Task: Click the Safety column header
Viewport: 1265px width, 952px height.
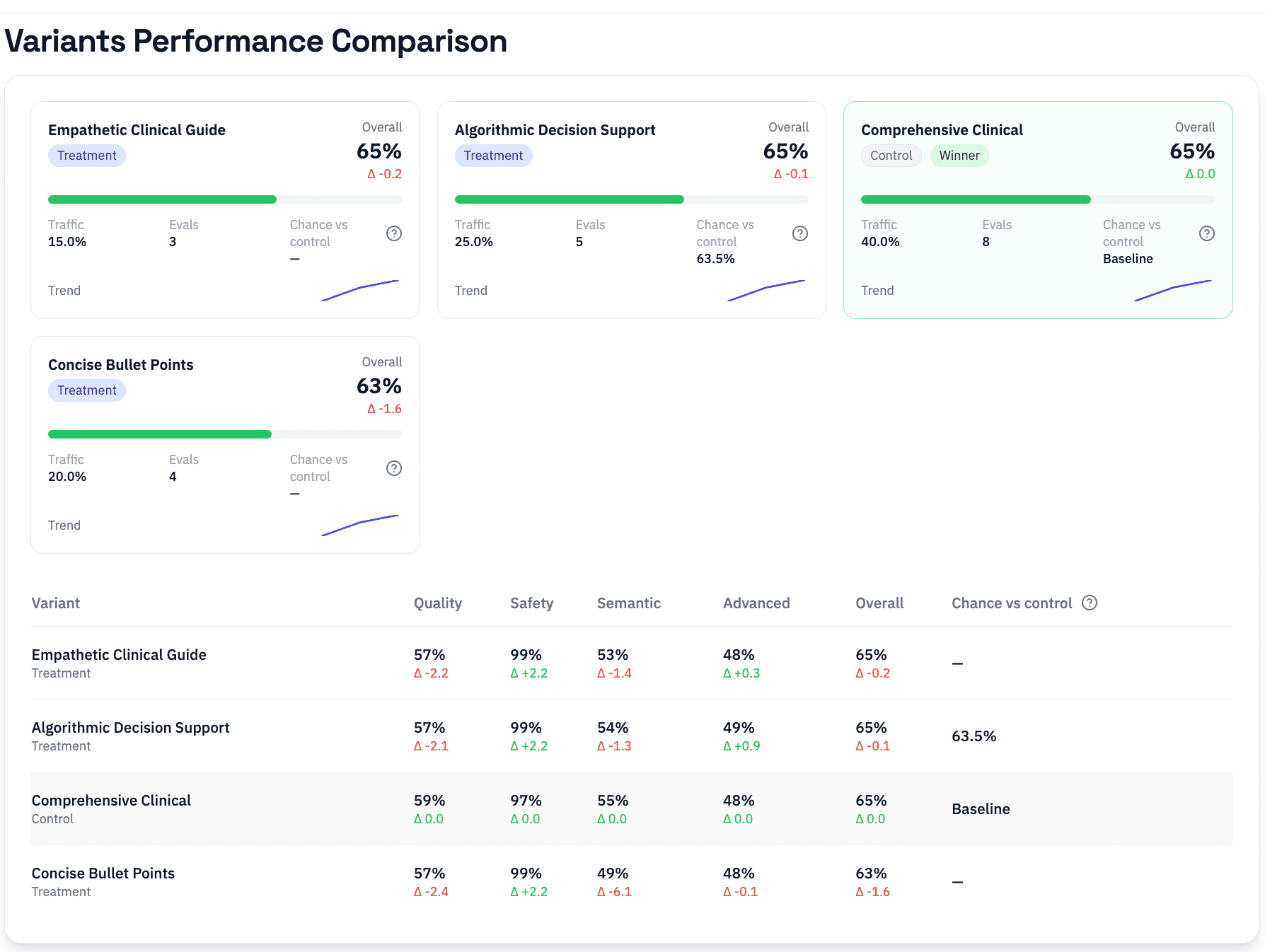Action: (531, 603)
